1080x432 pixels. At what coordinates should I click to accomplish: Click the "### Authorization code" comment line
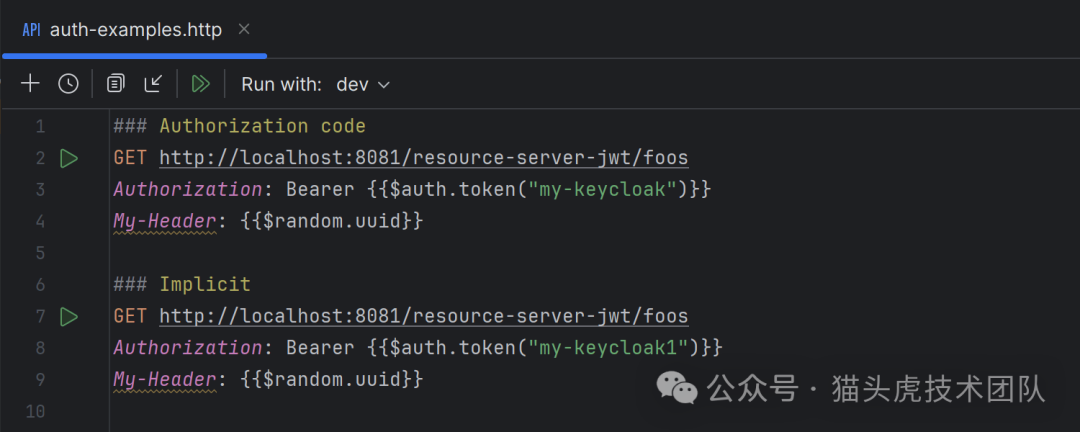(239, 126)
